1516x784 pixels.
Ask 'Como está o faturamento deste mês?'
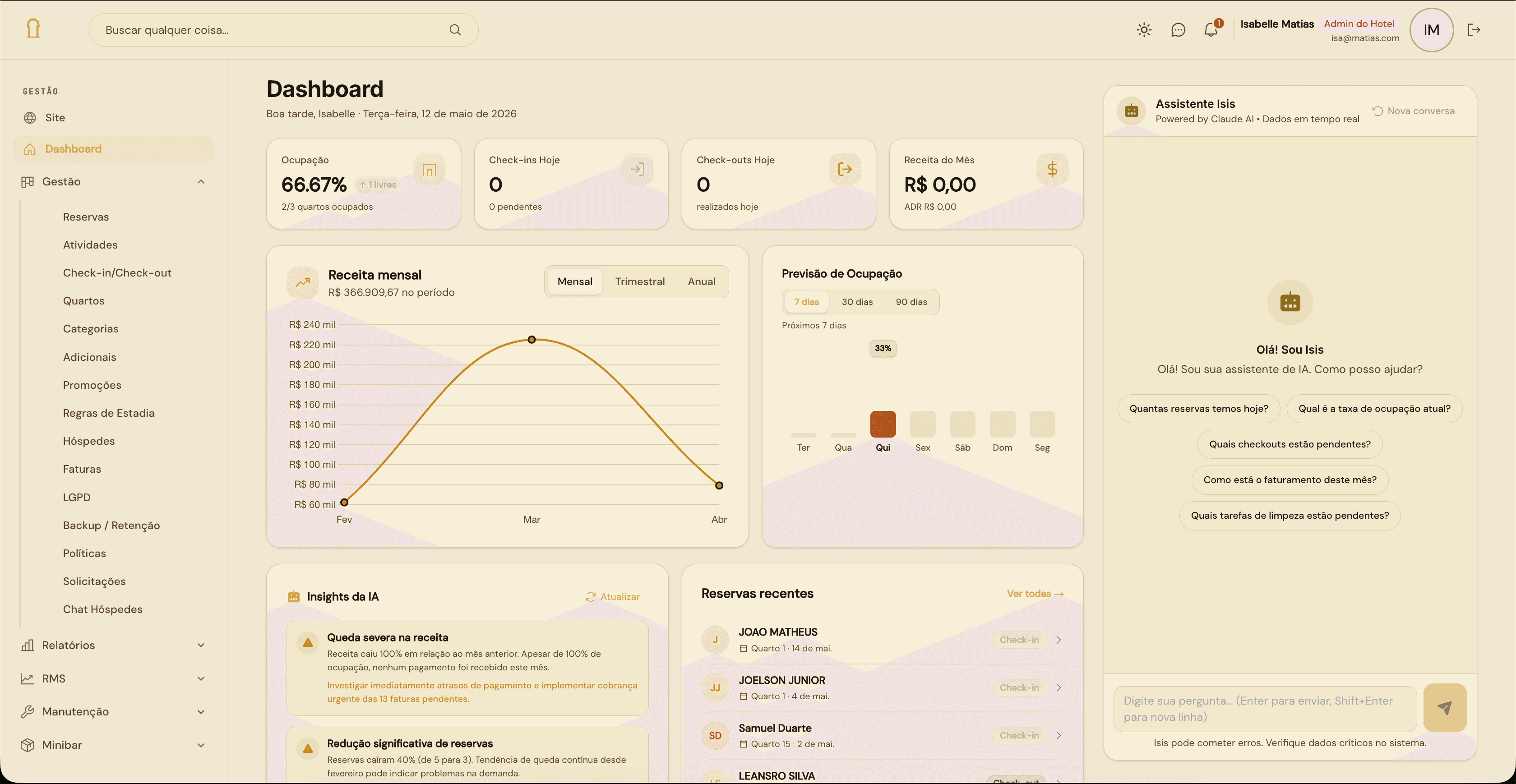coord(1290,480)
